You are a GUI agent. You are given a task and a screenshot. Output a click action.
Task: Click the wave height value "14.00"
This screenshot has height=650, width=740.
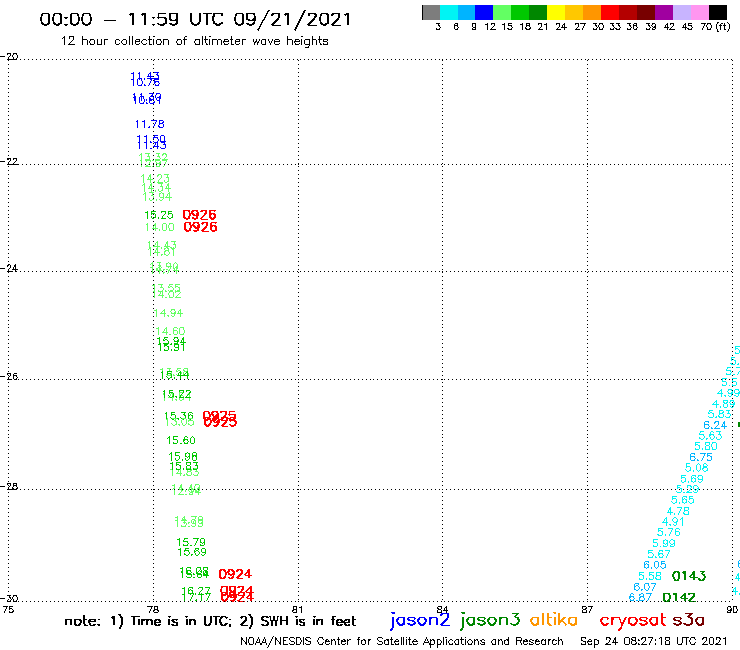tap(160, 227)
